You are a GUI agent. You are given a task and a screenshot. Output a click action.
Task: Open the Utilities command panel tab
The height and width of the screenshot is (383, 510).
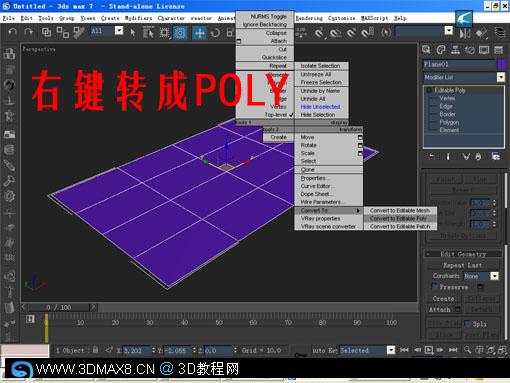pos(499,50)
